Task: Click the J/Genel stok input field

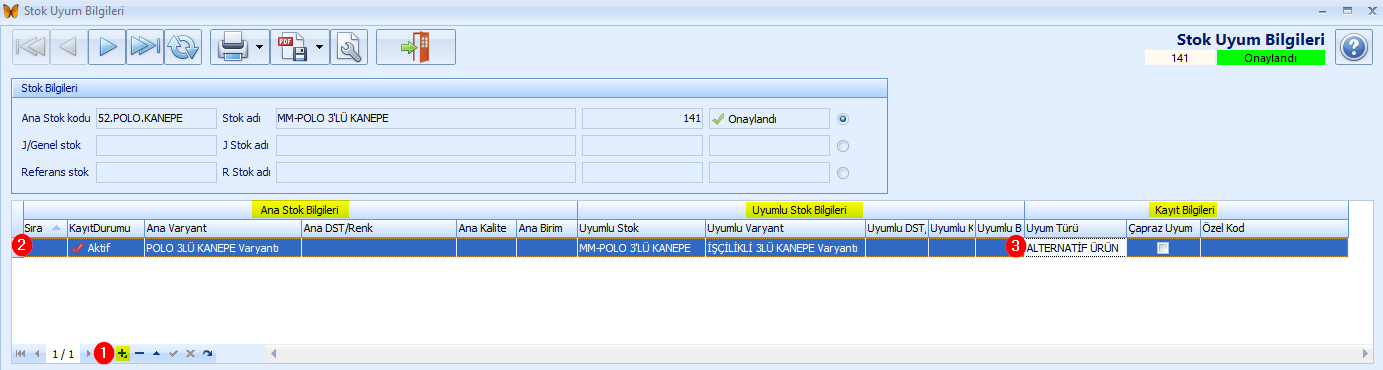Action: click(155, 145)
